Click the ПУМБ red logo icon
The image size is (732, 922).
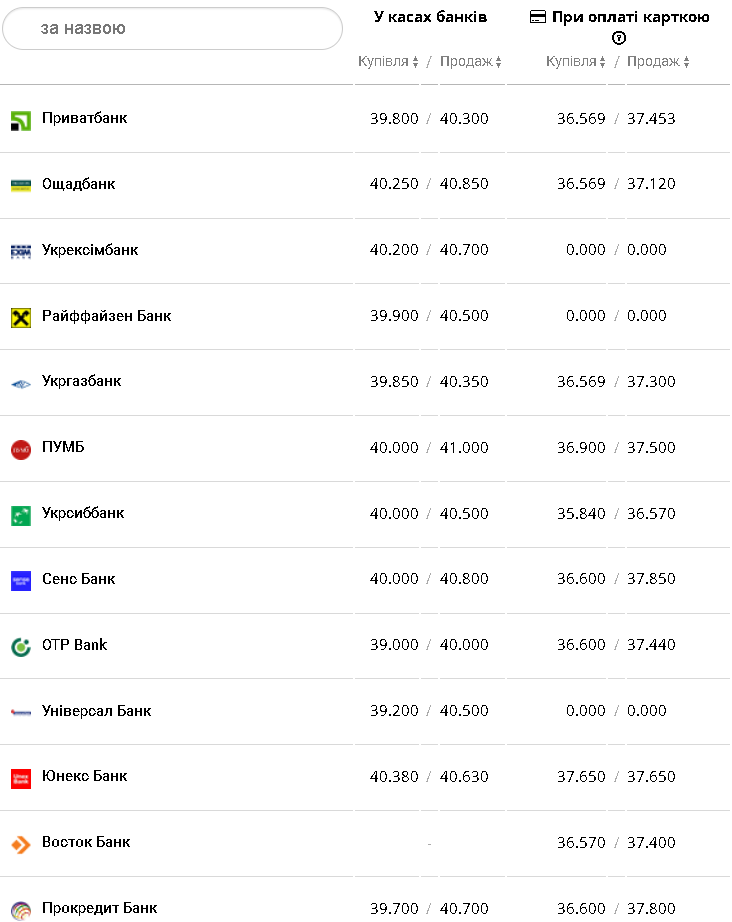[x=21, y=449]
